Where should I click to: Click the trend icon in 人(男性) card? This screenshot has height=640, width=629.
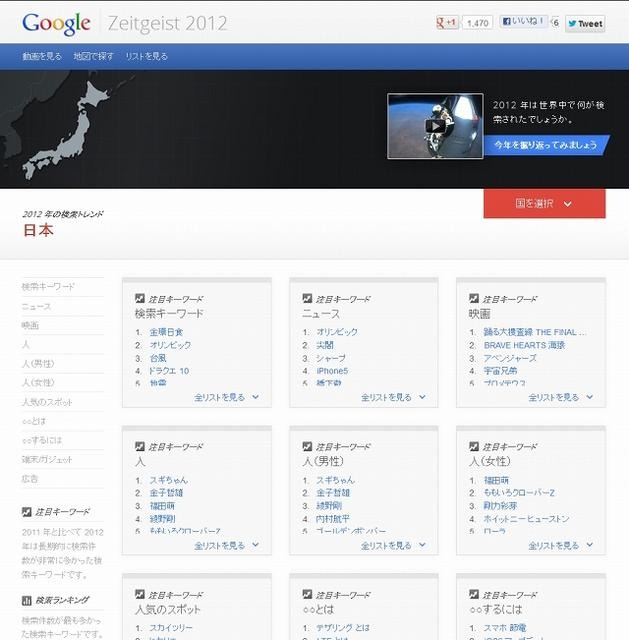click(307, 447)
